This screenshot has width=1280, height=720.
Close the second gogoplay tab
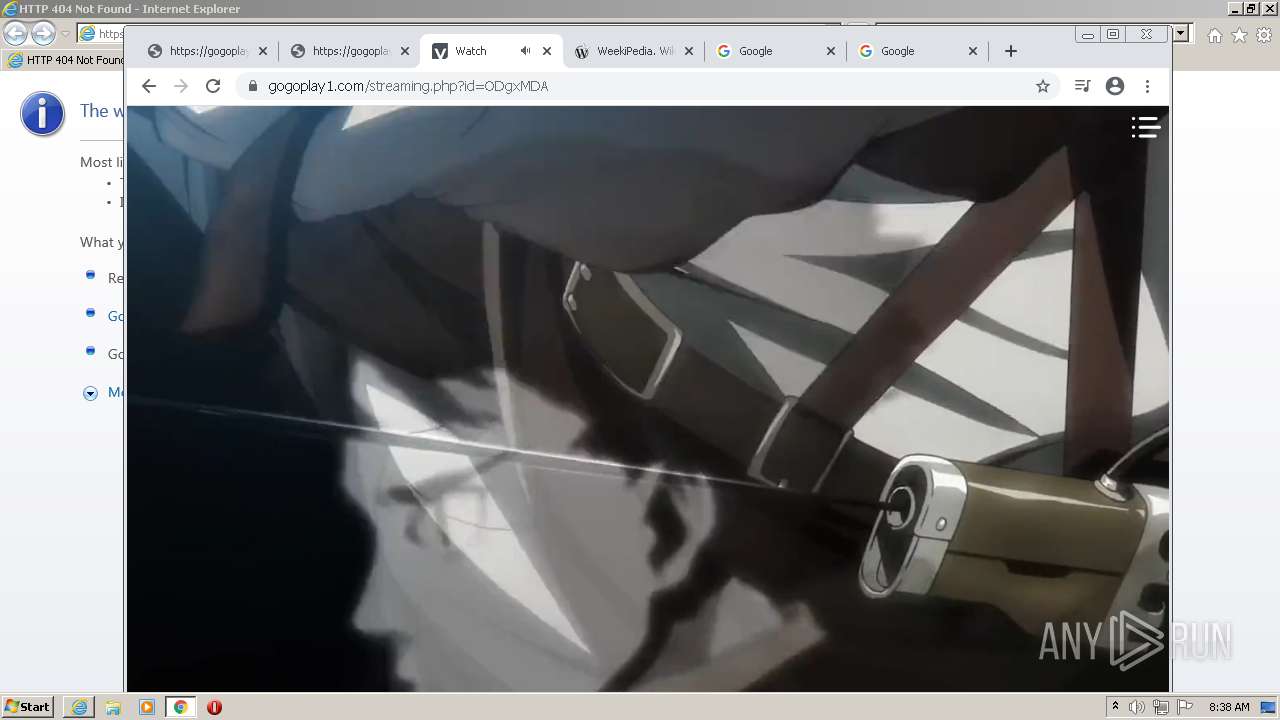coord(405,51)
